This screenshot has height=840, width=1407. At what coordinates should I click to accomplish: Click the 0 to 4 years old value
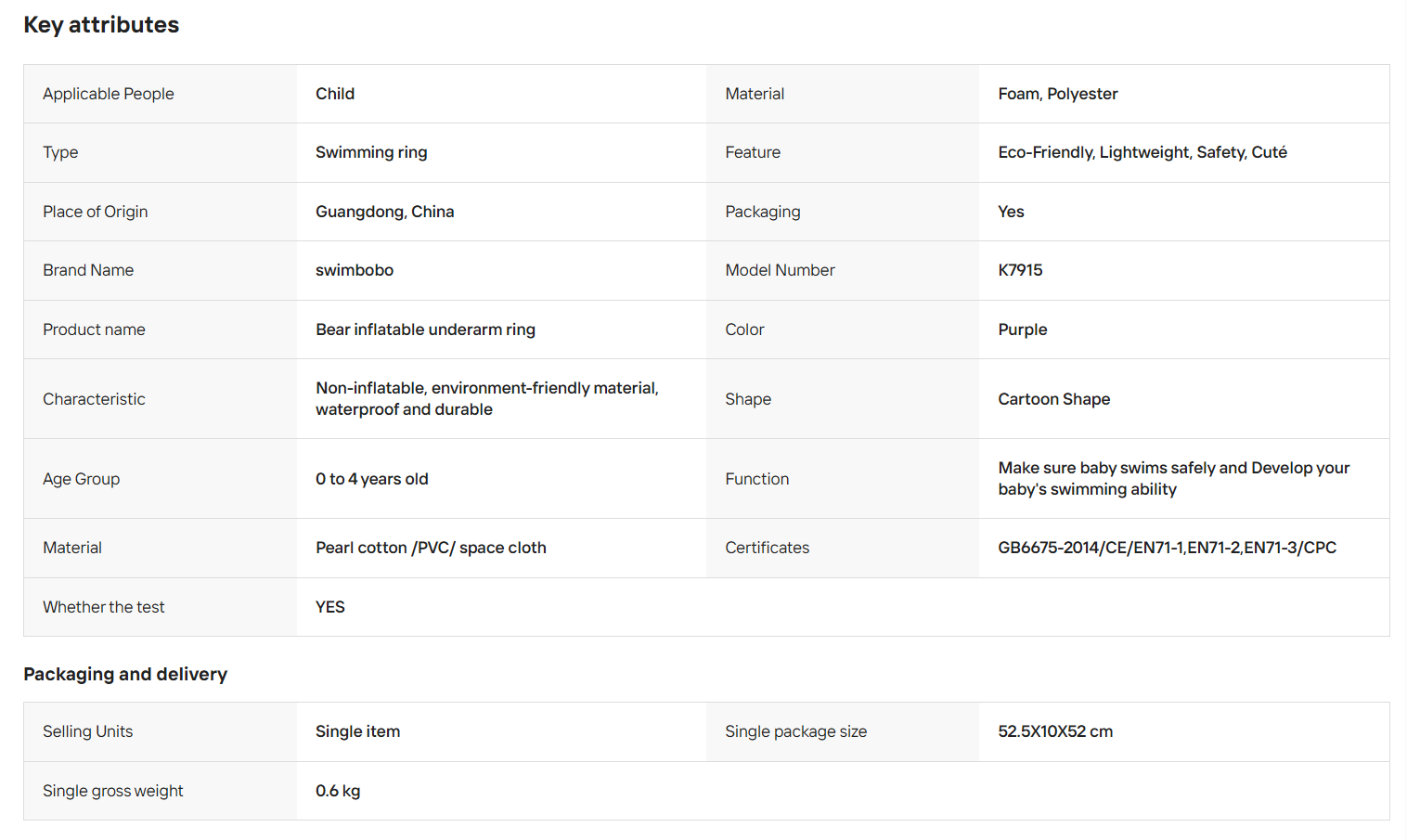point(371,479)
